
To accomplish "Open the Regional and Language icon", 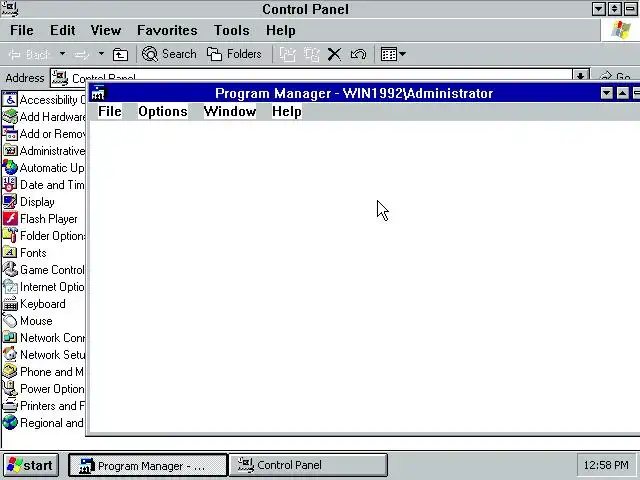I will click(10, 423).
